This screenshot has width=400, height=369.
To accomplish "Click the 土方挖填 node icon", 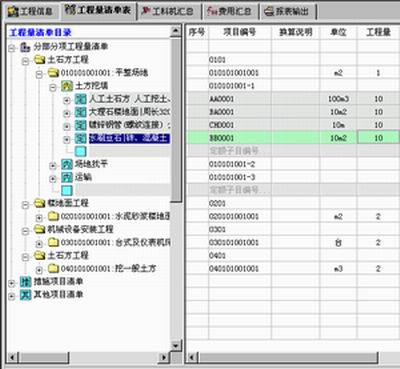I will (x=67, y=86).
